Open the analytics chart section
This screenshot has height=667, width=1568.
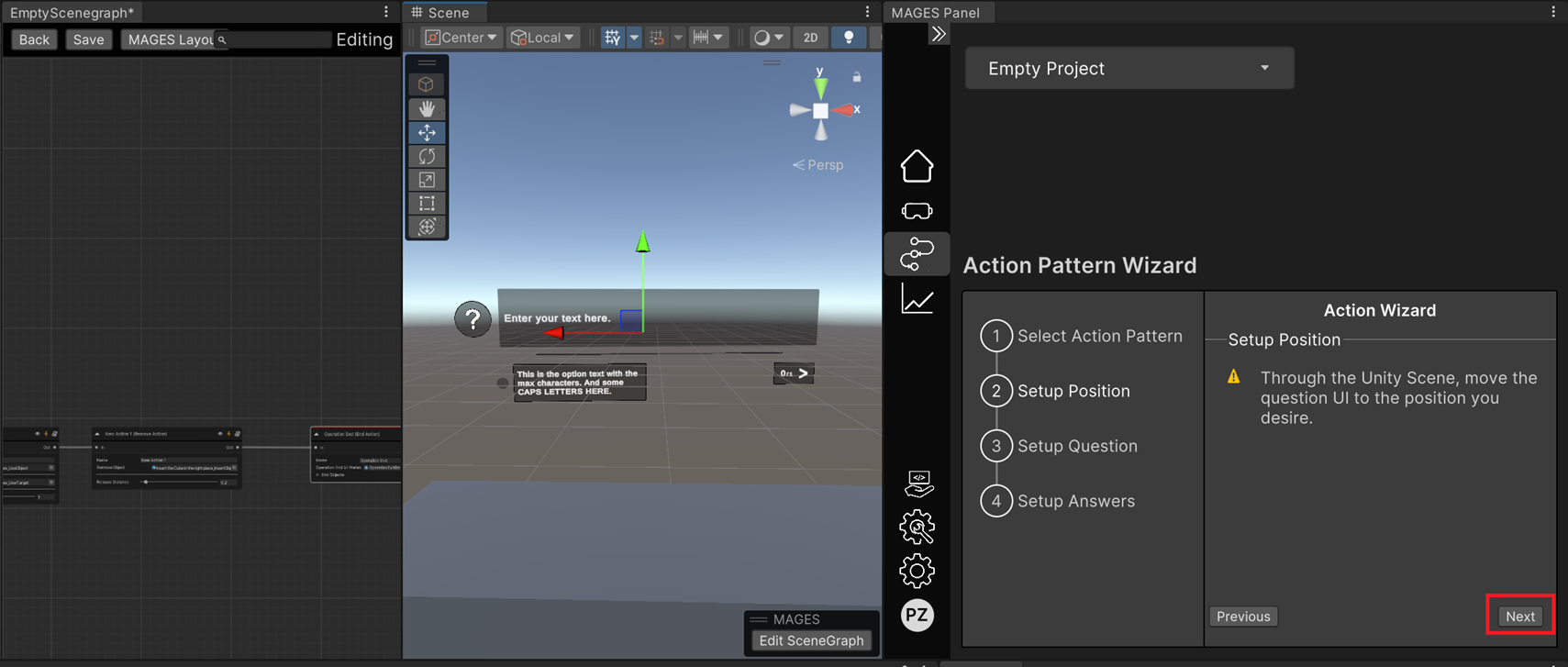tap(917, 299)
